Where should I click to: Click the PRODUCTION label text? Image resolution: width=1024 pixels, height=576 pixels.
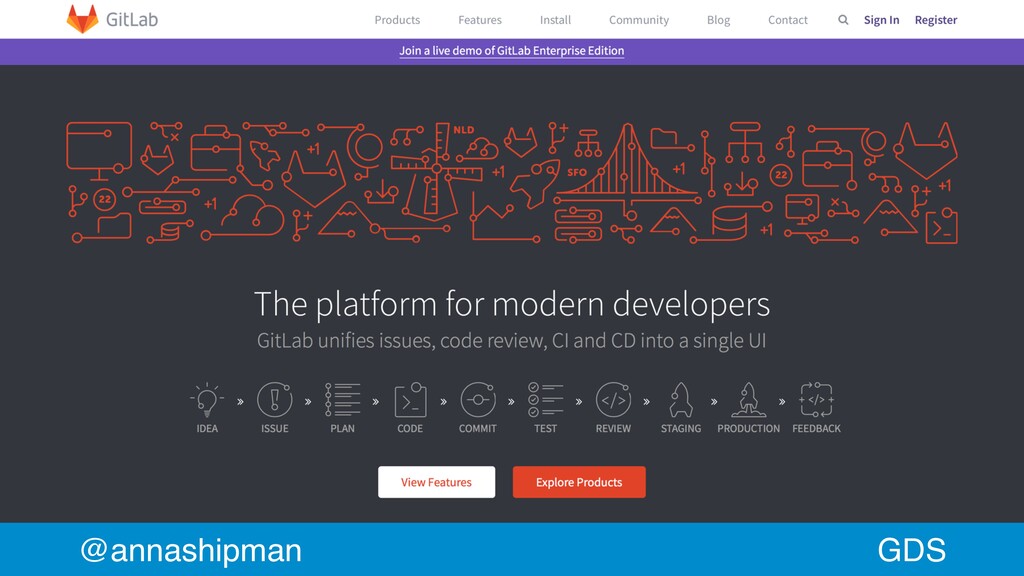(748, 428)
